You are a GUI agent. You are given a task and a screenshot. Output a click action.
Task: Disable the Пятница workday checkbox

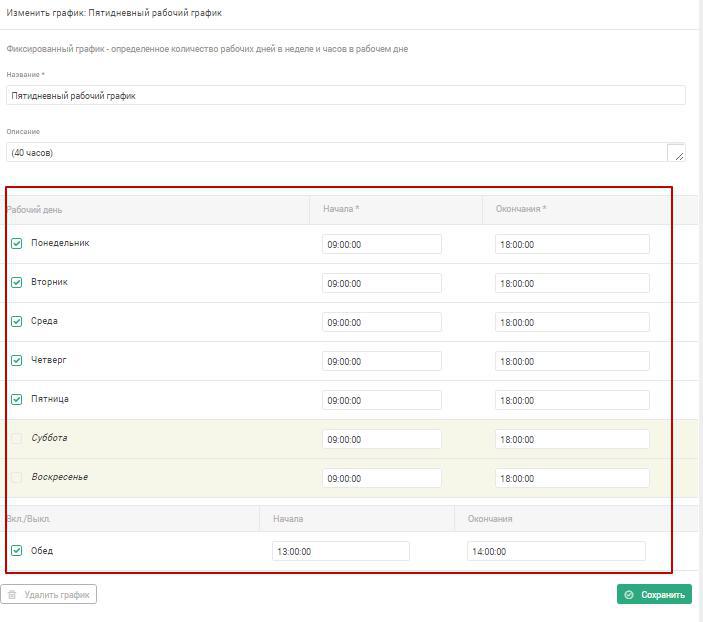(x=17, y=400)
